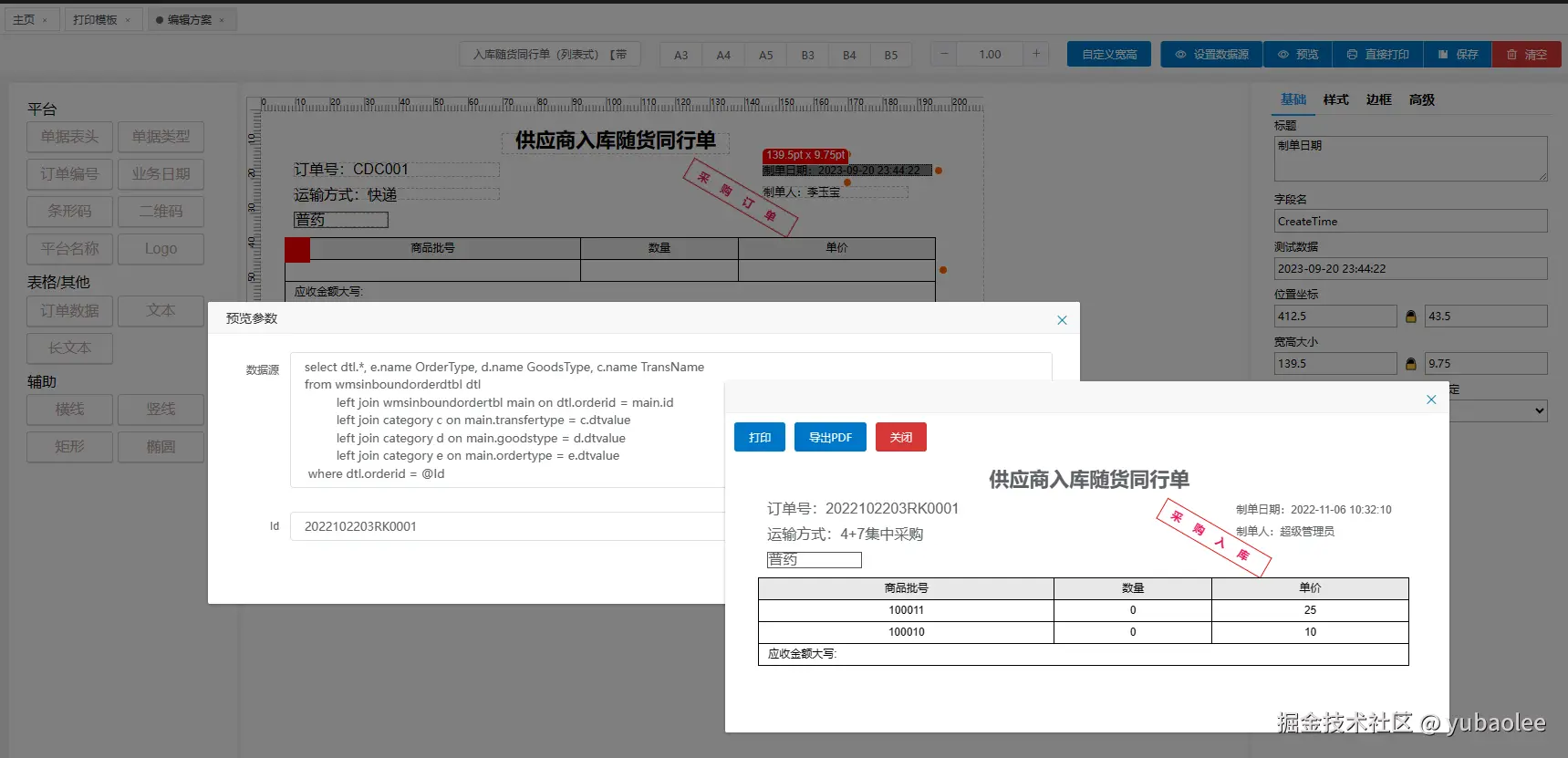Add the 业务日期 element
Viewport: 1568px width, 758px height.
161,174
